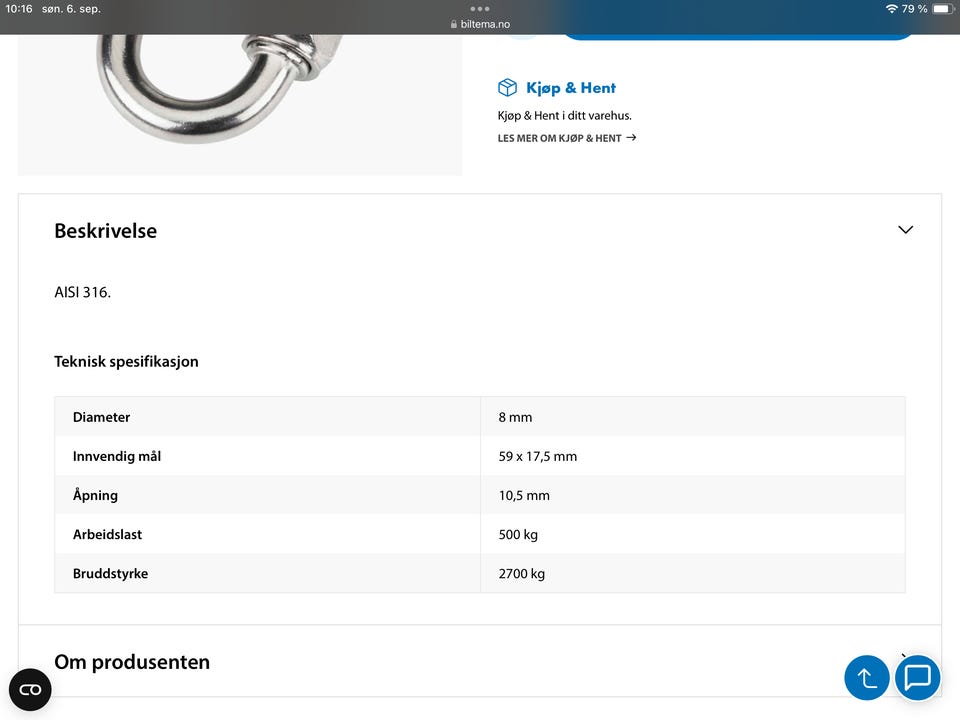Viewport: 960px width, 720px height.
Task: Click the Kjøp & Hent heading
Action: [x=571, y=88]
